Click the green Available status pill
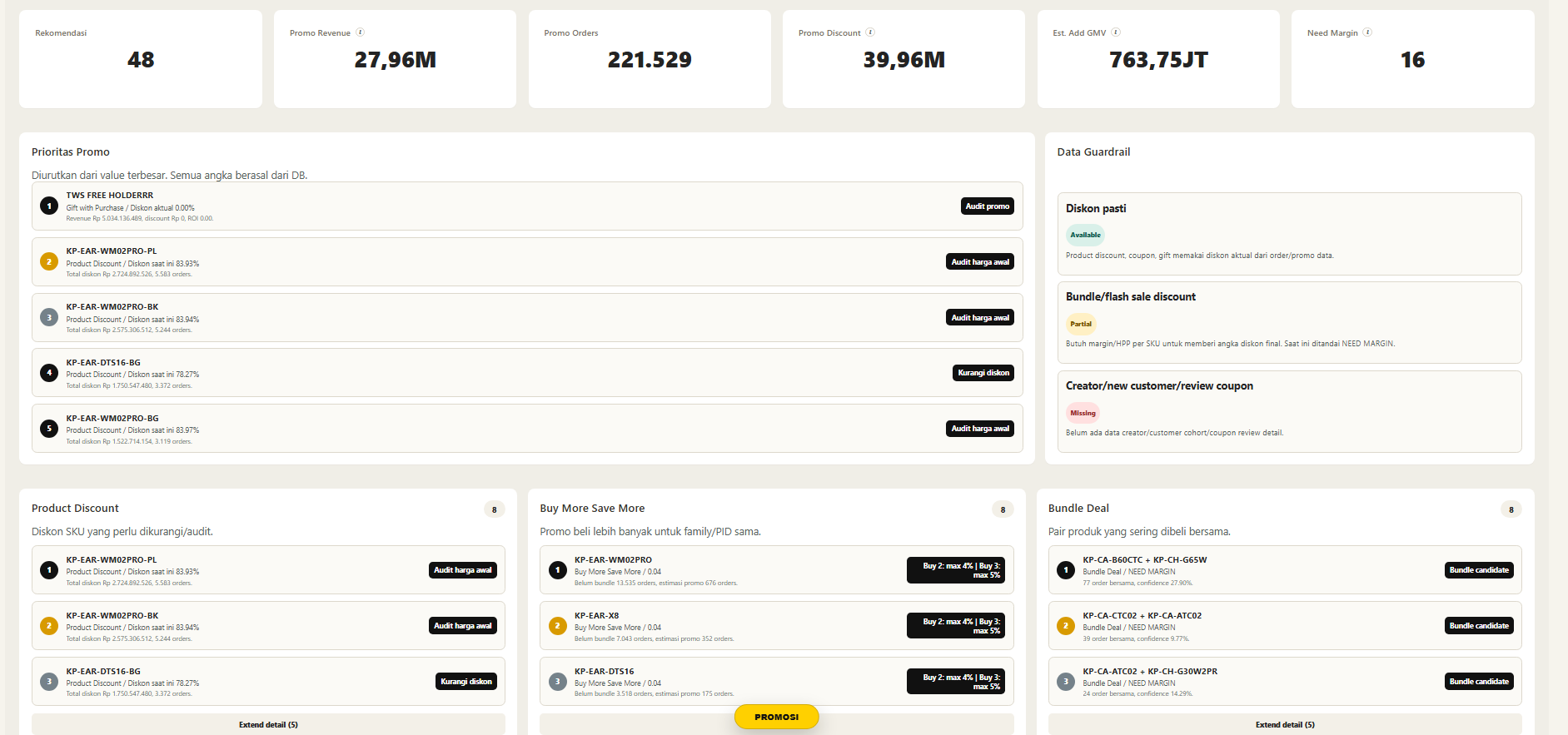Image resolution: width=1568 pixels, height=735 pixels. pyautogui.click(x=1085, y=235)
